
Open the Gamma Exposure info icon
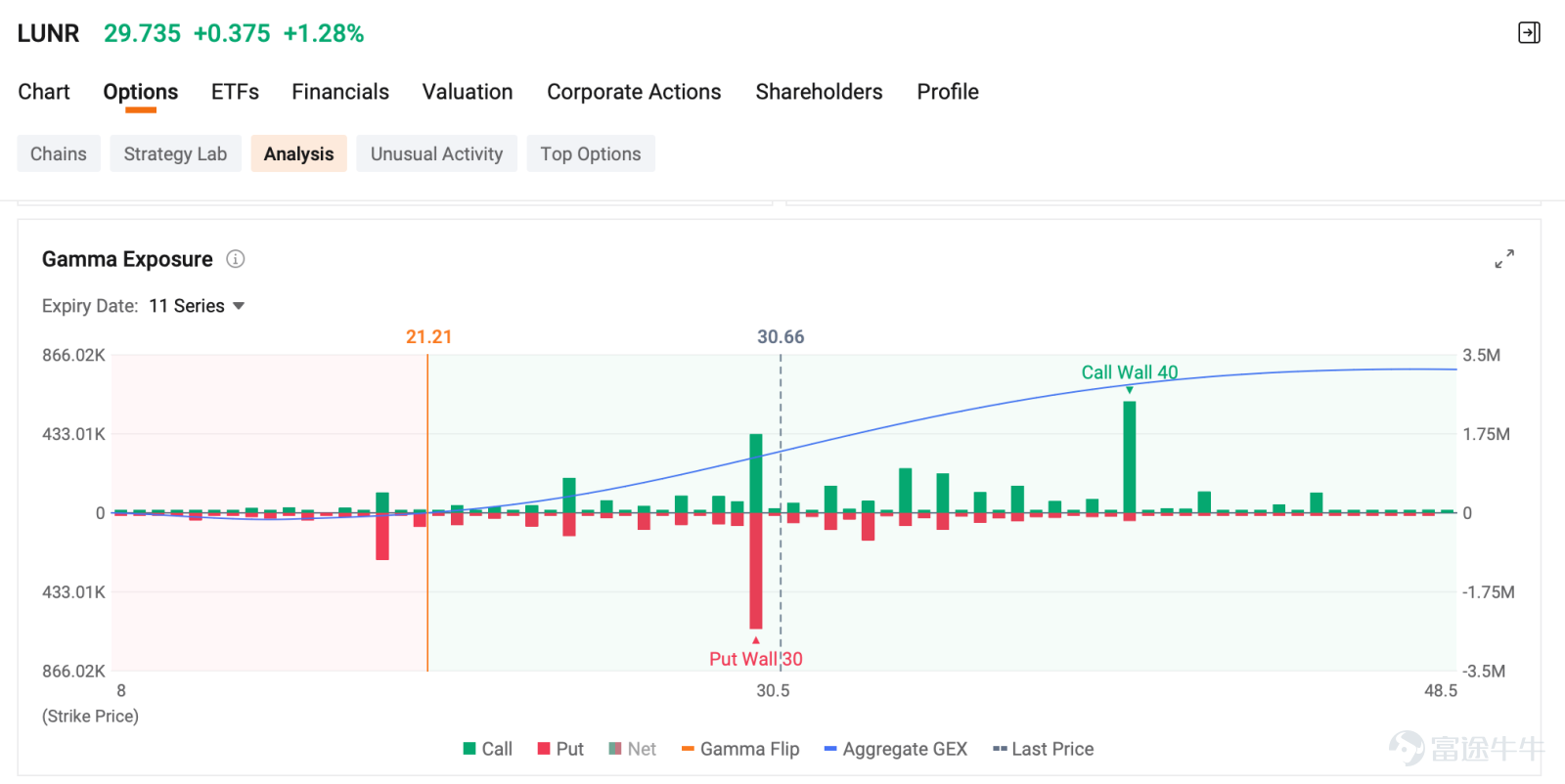tap(236, 259)
